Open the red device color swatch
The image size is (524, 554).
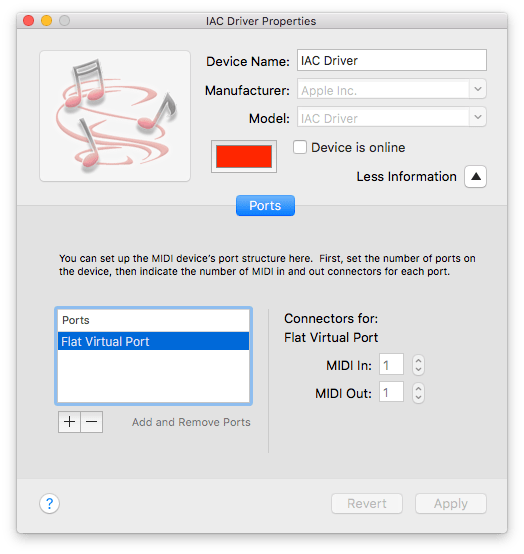(x=244, y=157)
